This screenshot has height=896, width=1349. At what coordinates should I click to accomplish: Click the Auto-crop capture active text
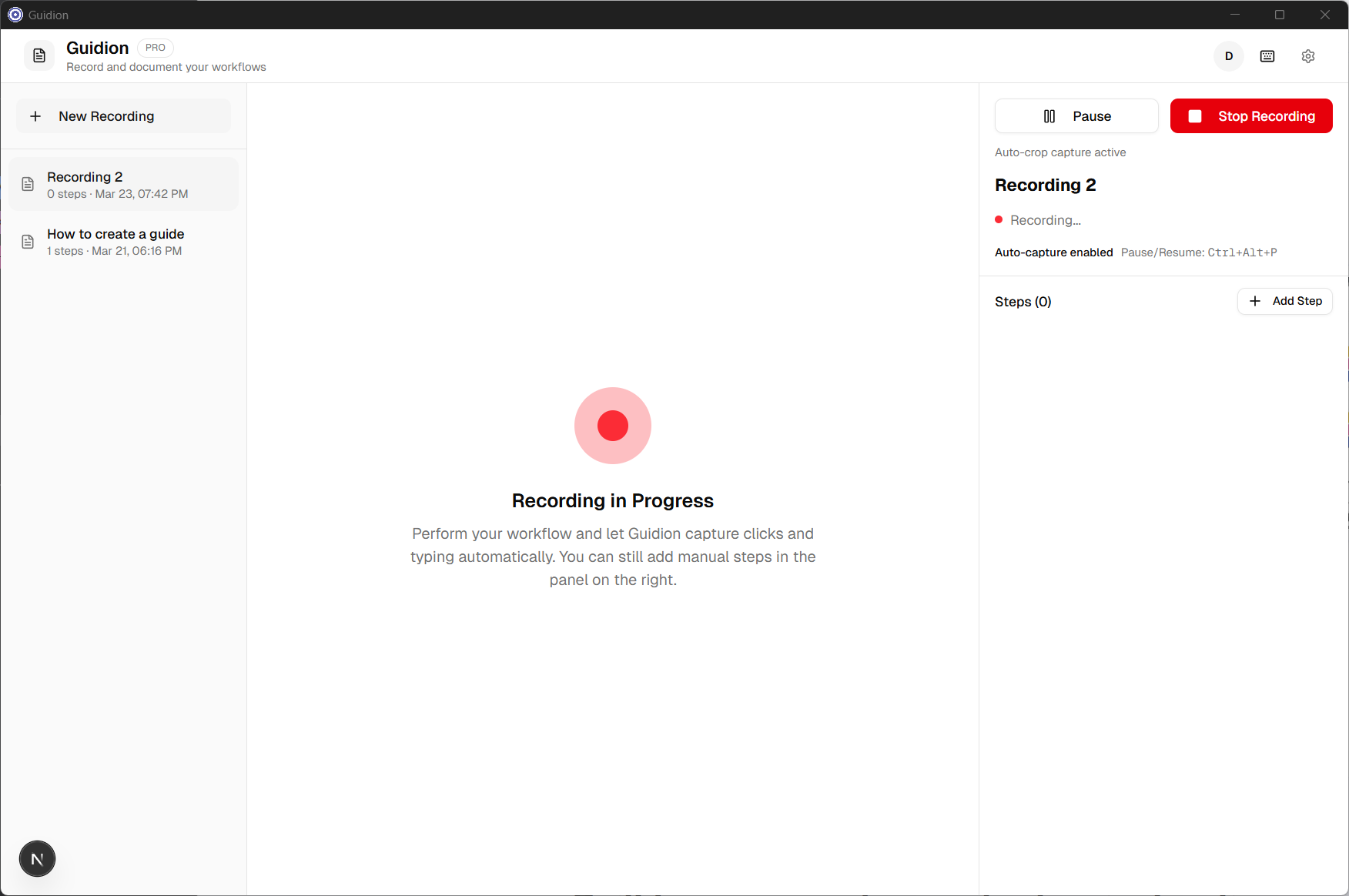(1060, 152)
